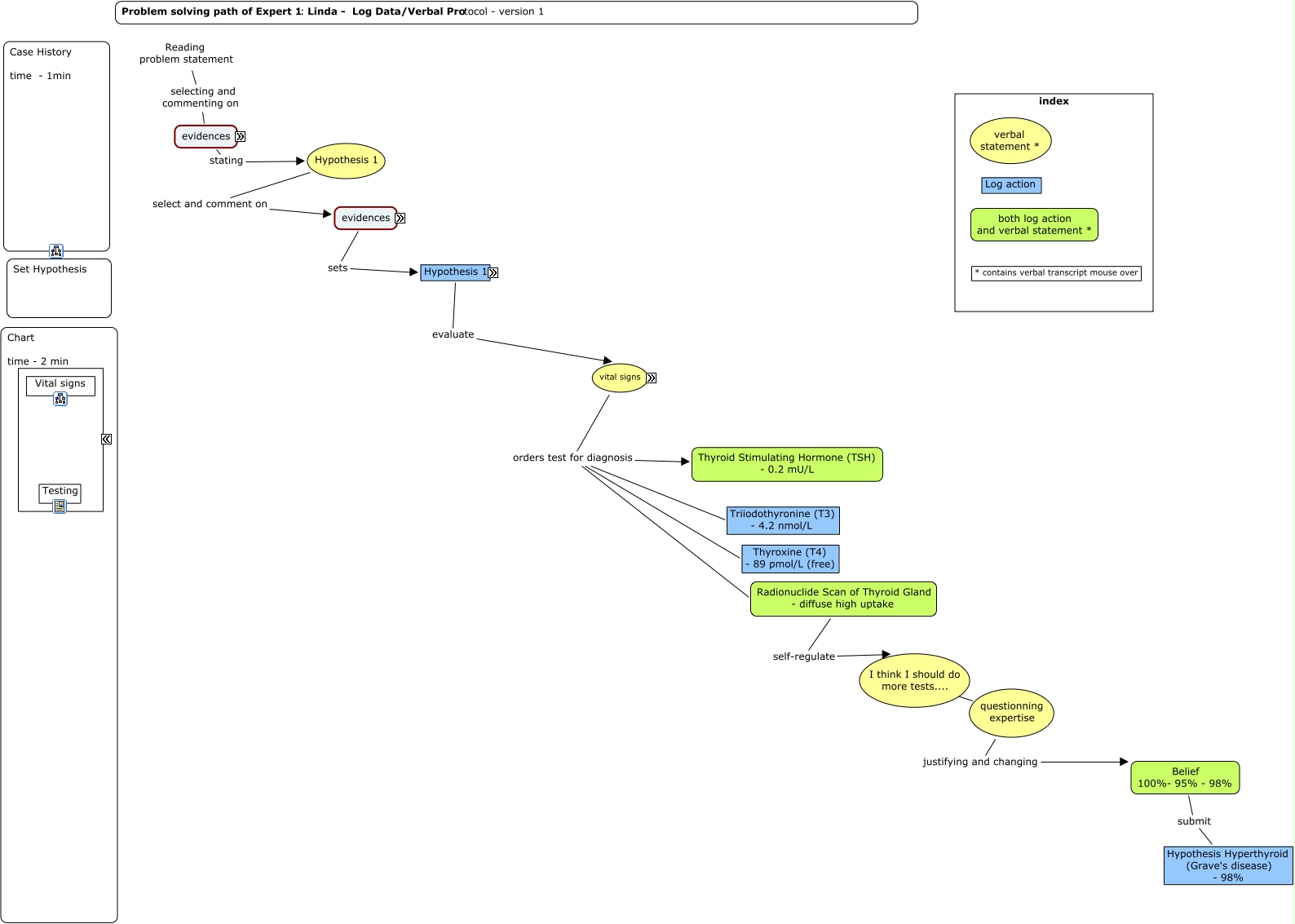Image resolution: width=1295 pixels, height=924 pixels.
Task: Select the yellow Hypothesis 1 ellipse
Action: click(346, 161)
